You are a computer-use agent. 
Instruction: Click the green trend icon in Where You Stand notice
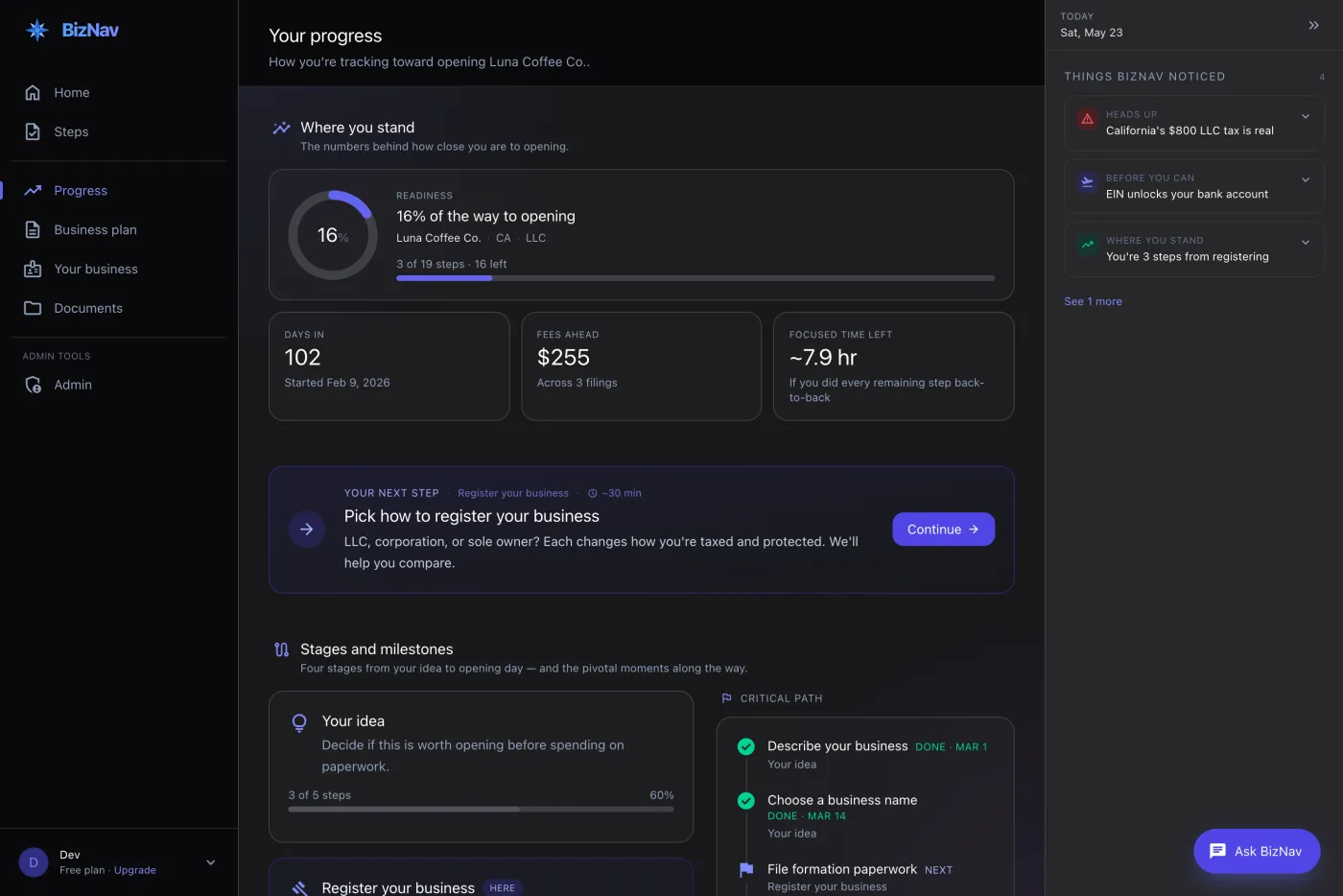(x=1087, y=245)
